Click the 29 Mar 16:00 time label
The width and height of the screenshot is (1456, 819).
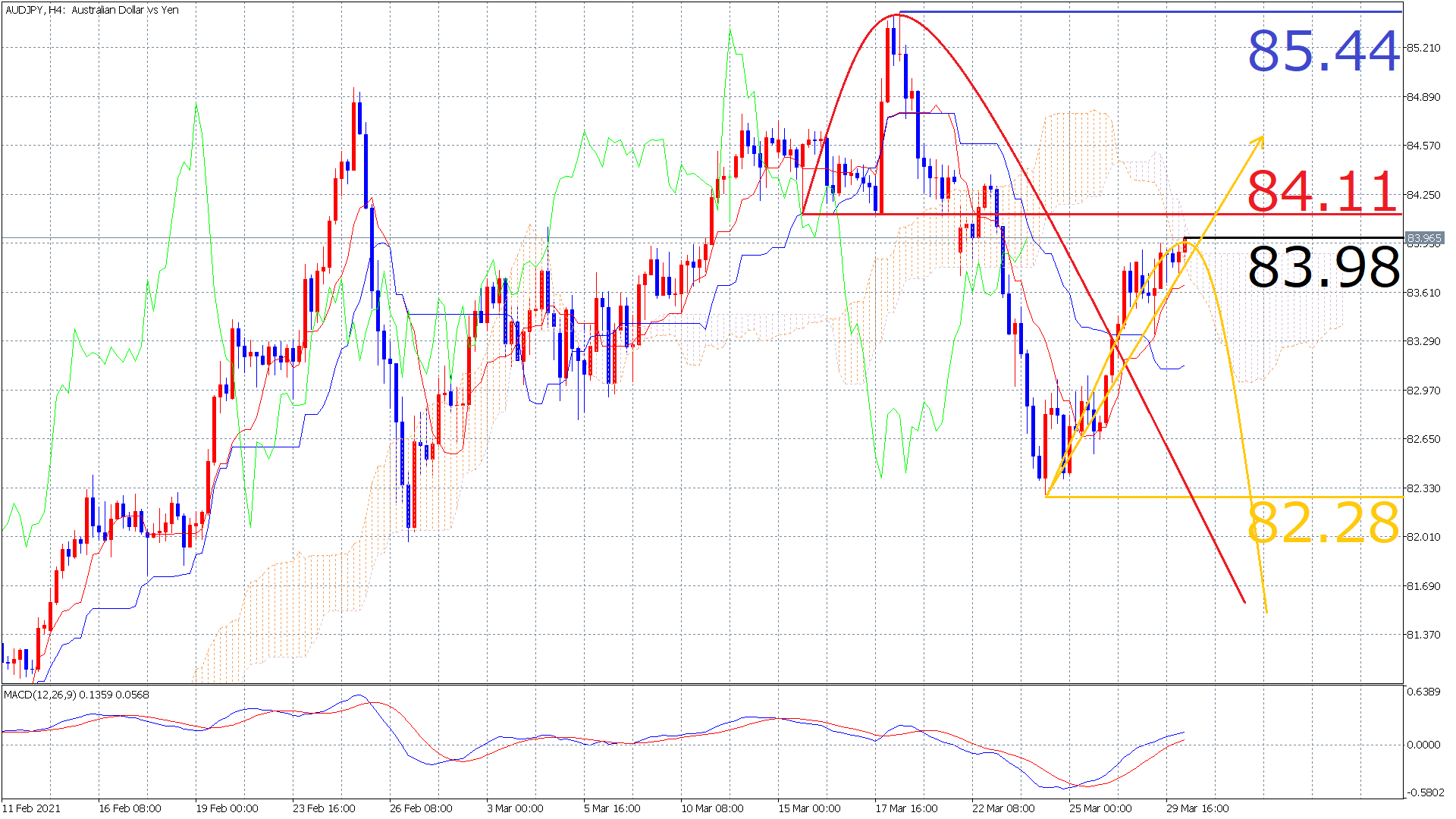(x=1197, y=808)
